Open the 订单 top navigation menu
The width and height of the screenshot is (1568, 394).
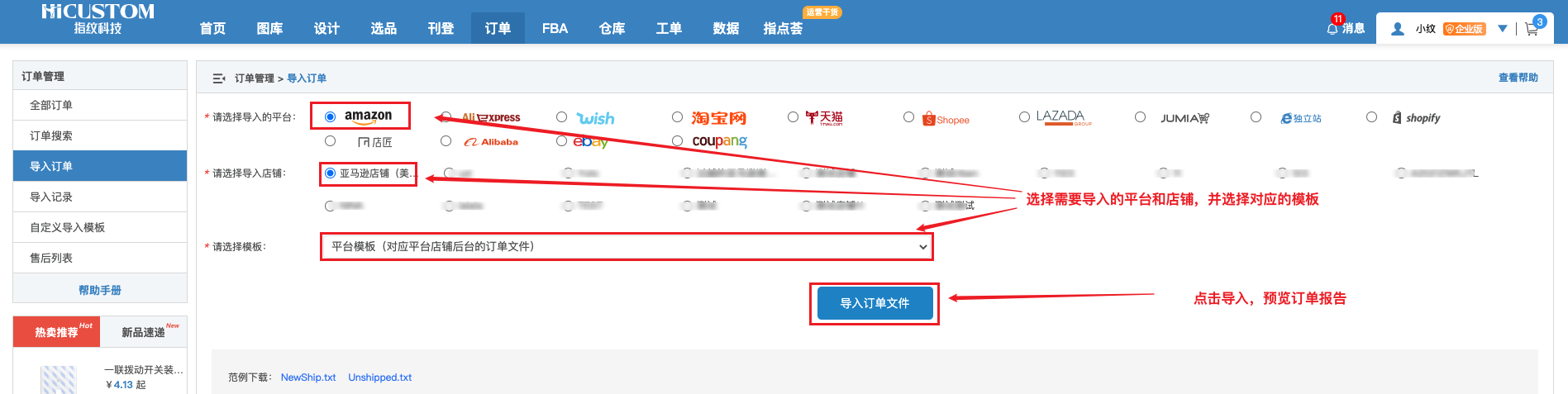click(x=498, y=29)
